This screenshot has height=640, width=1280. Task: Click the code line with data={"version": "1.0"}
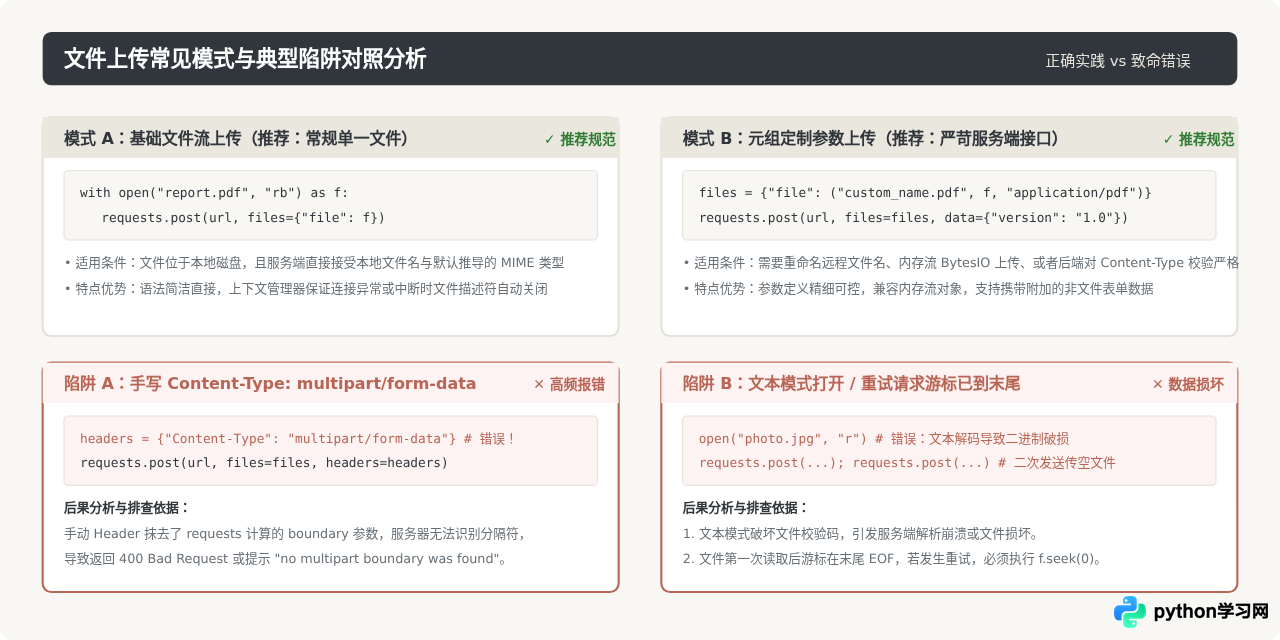[x=913, y=217]
